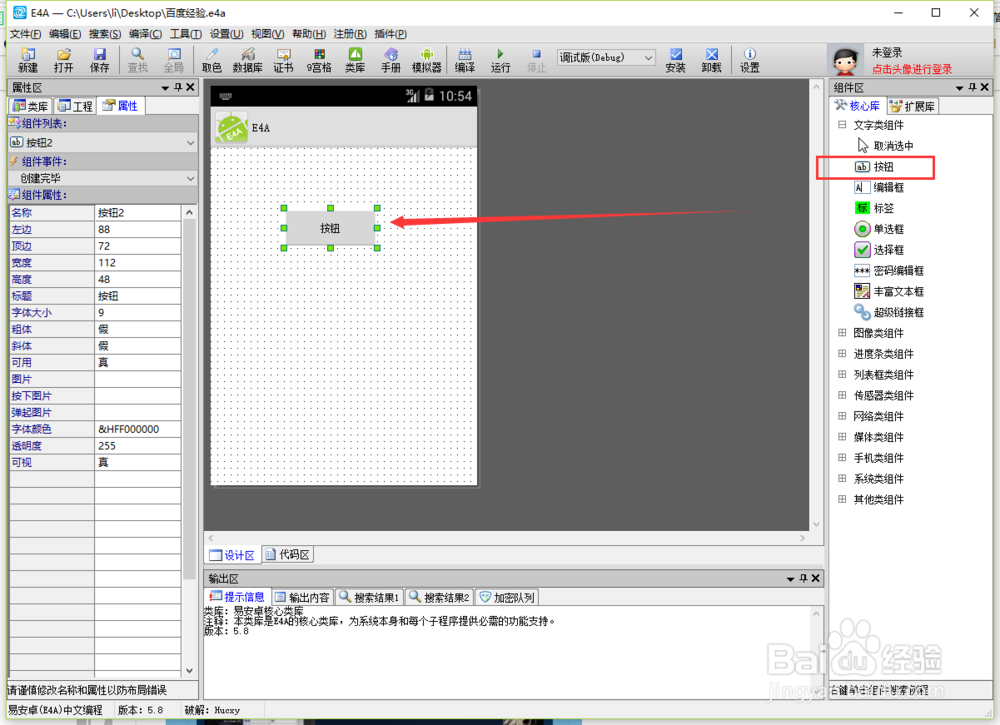
Task: Expand the 媒体类组件 tree node
Action: pyautogui.click(x=842, y=437)
